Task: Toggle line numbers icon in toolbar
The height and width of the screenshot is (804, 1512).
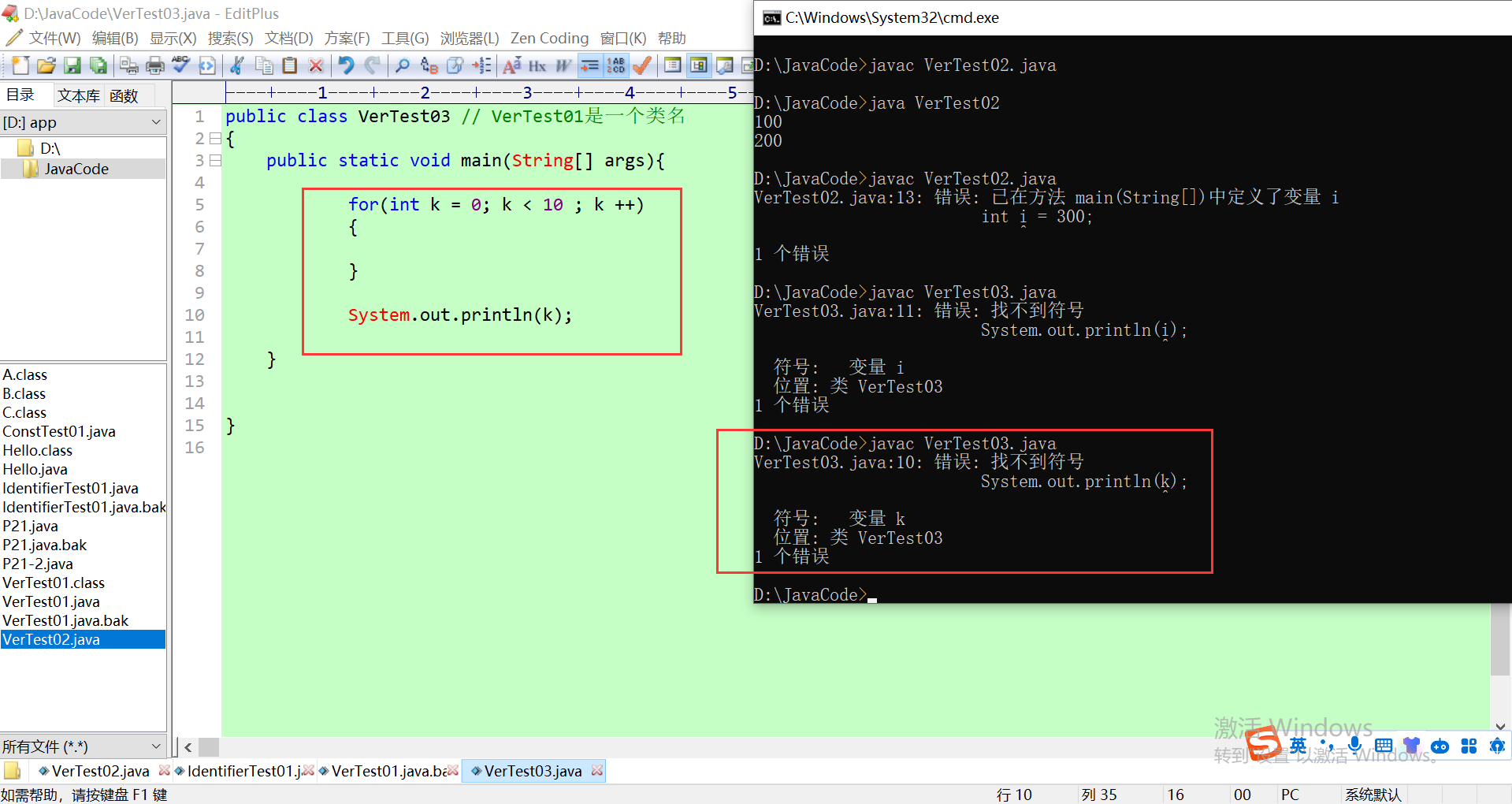Action: click(x=616, y=65)
